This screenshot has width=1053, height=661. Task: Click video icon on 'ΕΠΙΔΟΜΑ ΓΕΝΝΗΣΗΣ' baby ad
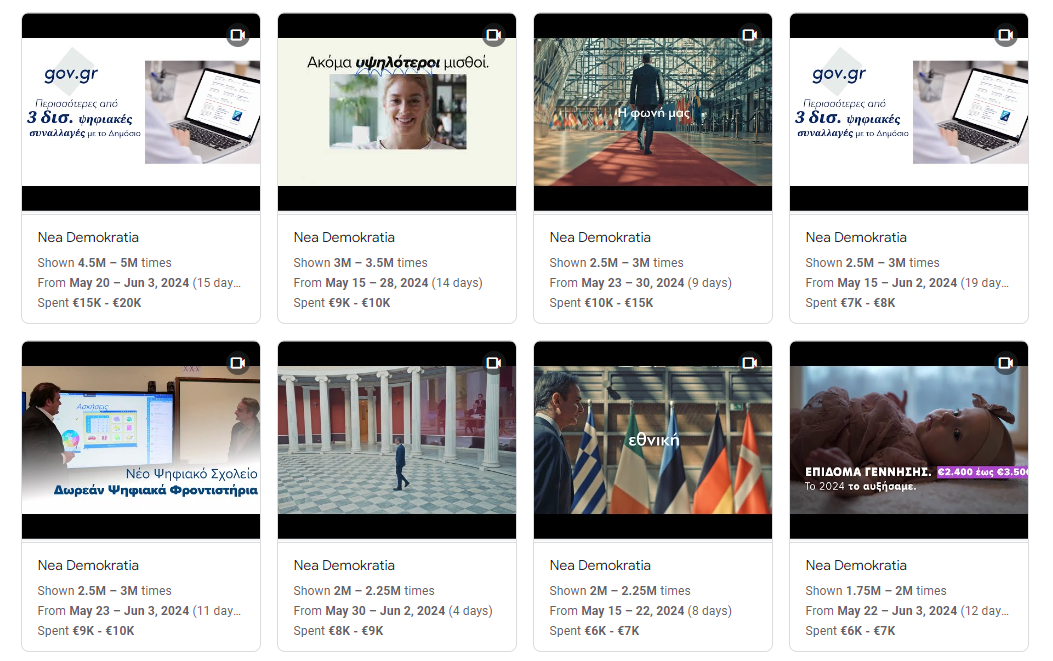point(1005,363)
